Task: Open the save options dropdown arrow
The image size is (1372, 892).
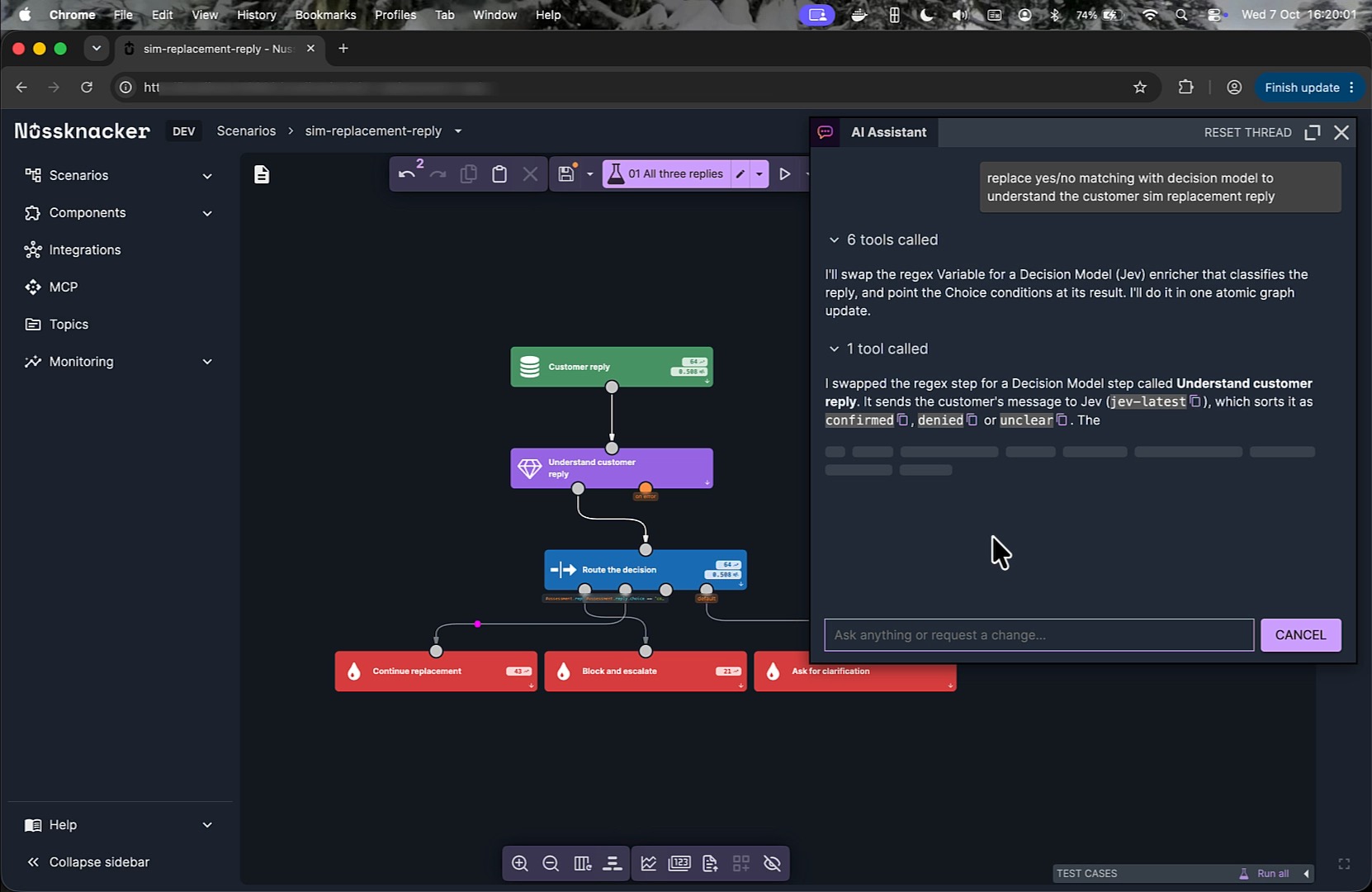Action: [x=589, y=174]
